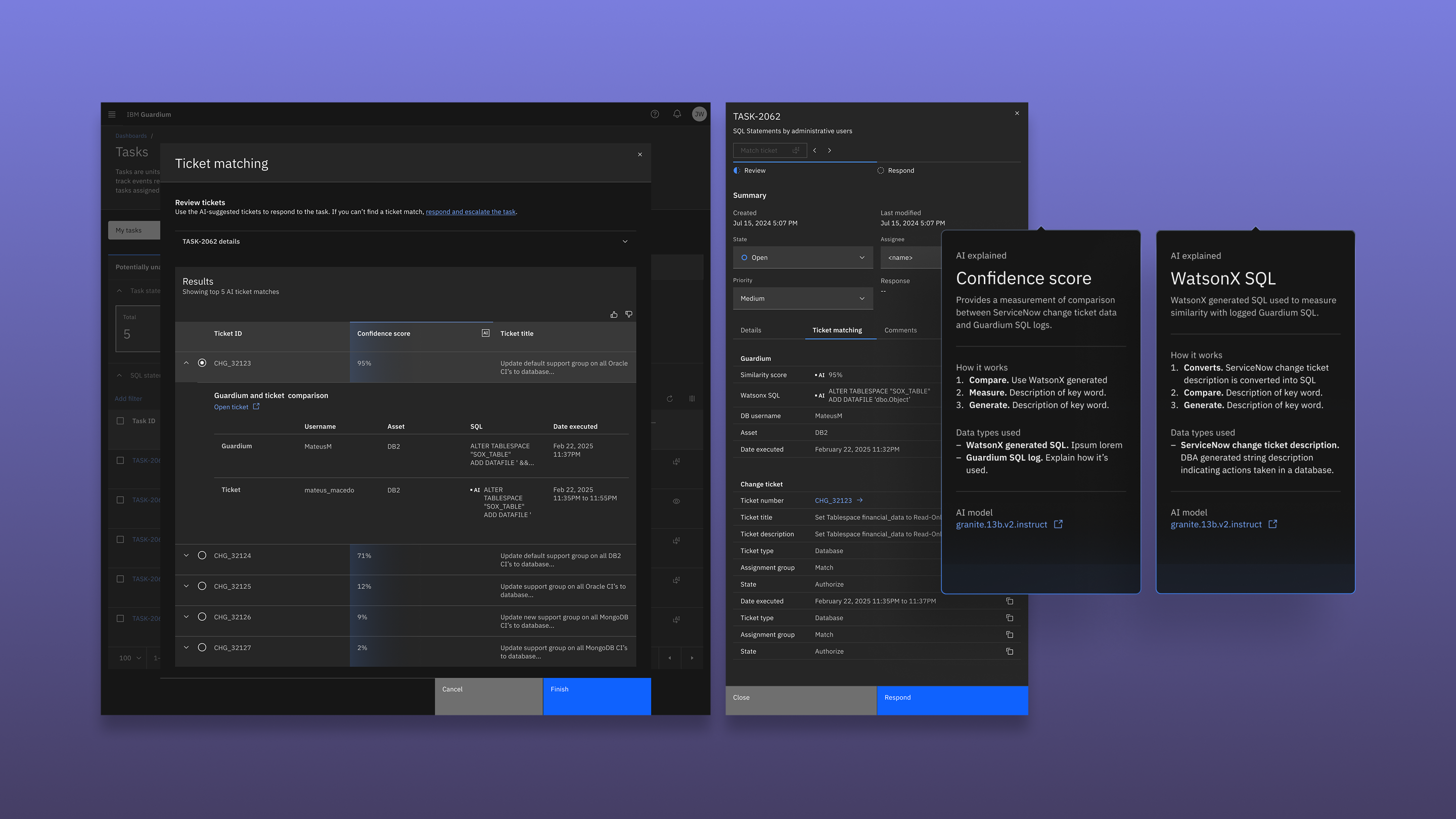The image size is (1456, 819).
Task: Click AI tag next to Similarity score
Action: [820, 375]
